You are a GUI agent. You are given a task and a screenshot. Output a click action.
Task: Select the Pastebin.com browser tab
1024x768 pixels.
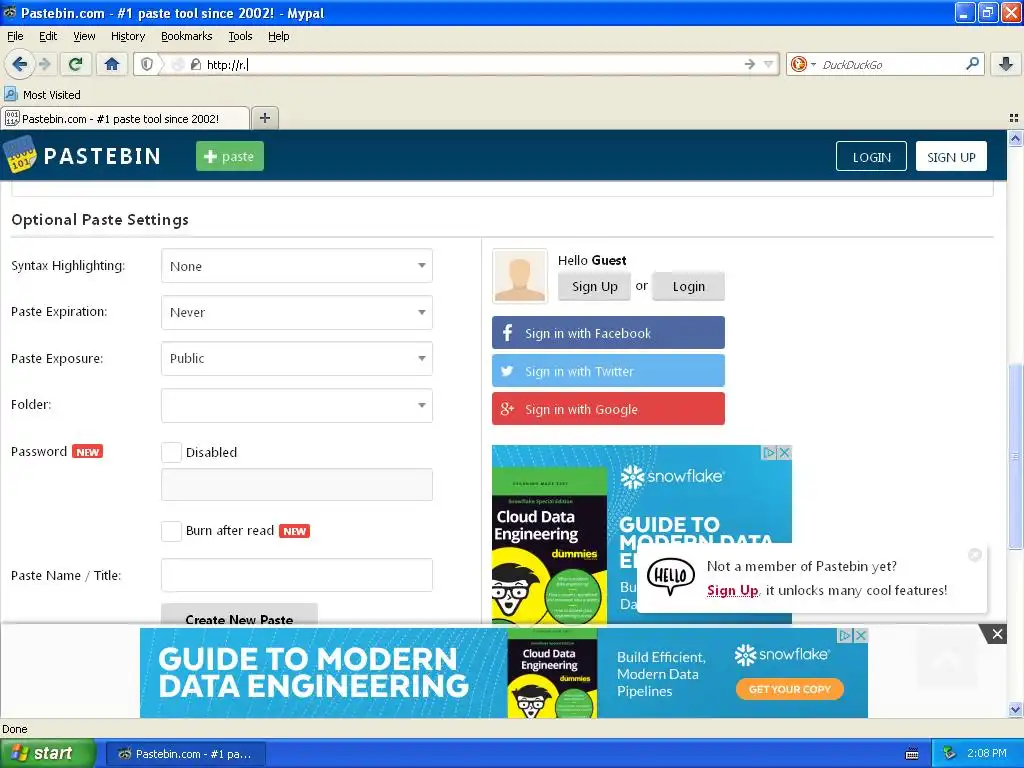click(x=125, y=118)
